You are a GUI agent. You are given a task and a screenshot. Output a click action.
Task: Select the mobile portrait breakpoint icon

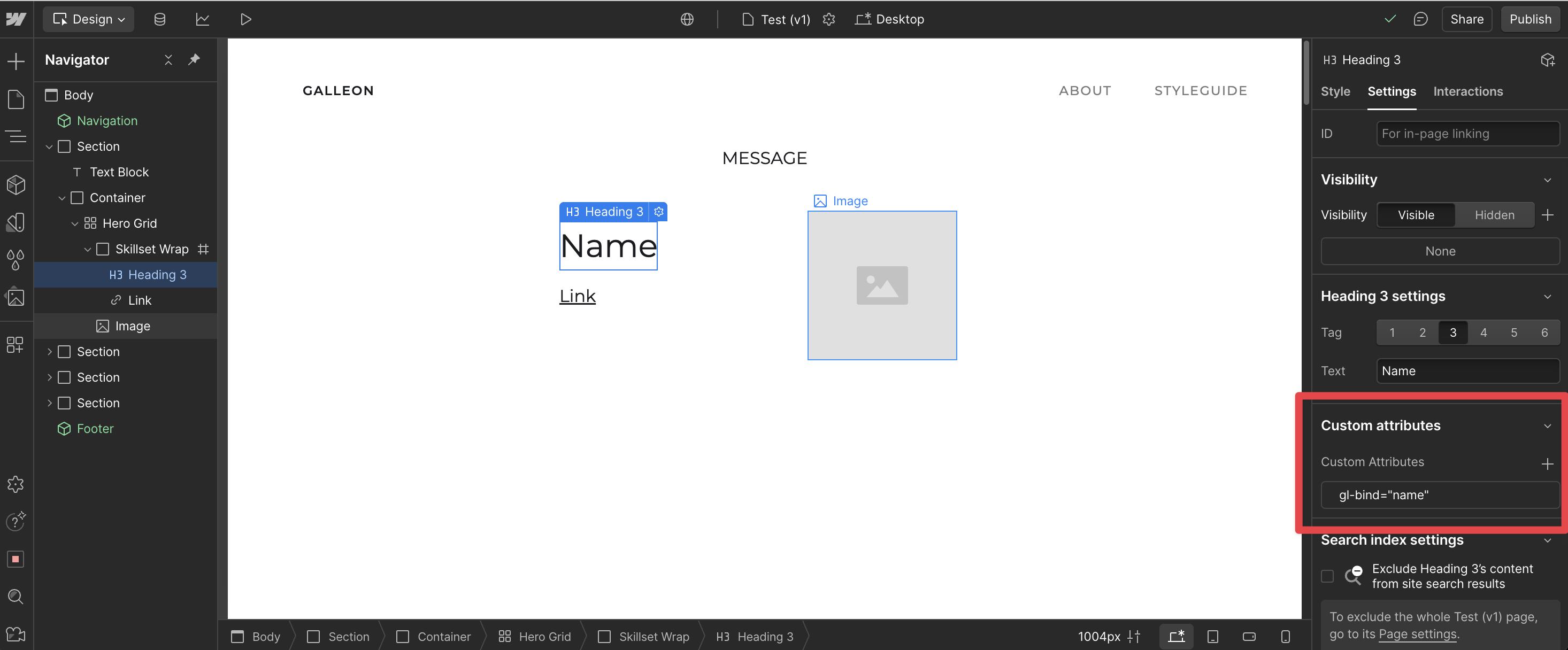(x=1285, y=637)
